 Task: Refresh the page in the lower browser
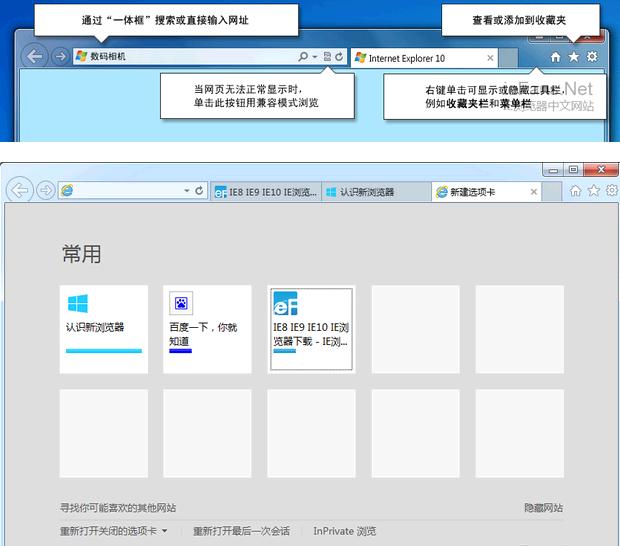tap(199, 190)
